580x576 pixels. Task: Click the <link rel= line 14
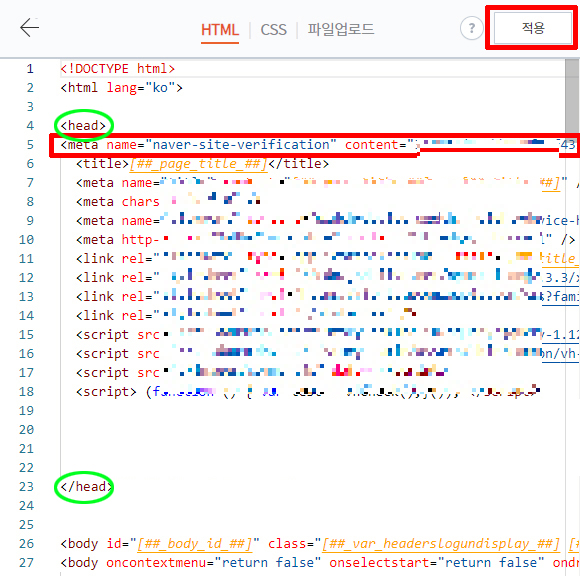246,316
